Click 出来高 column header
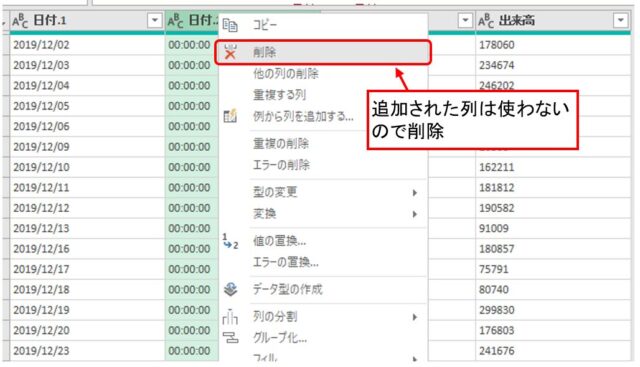This screenshot has width=640, height=367. (553, 20)
